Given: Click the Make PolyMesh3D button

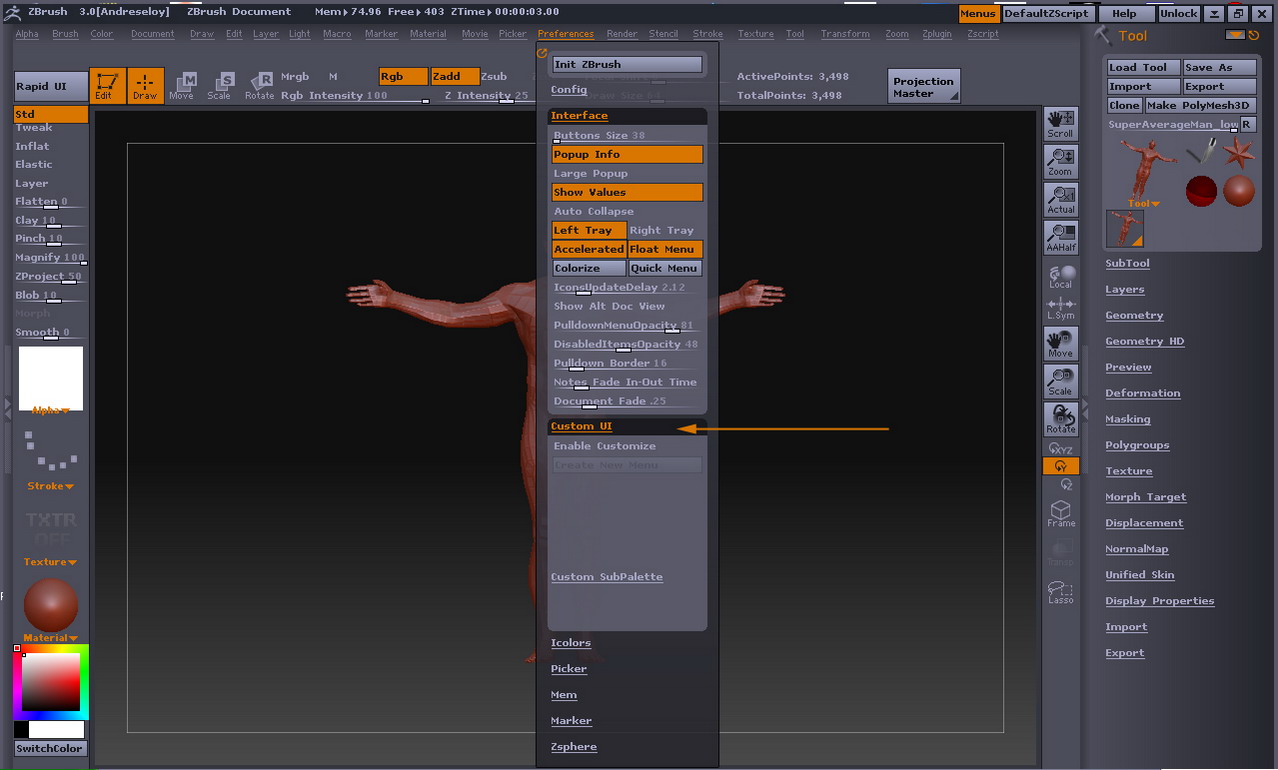Looking at the screenshot, I should [1199, 105].
